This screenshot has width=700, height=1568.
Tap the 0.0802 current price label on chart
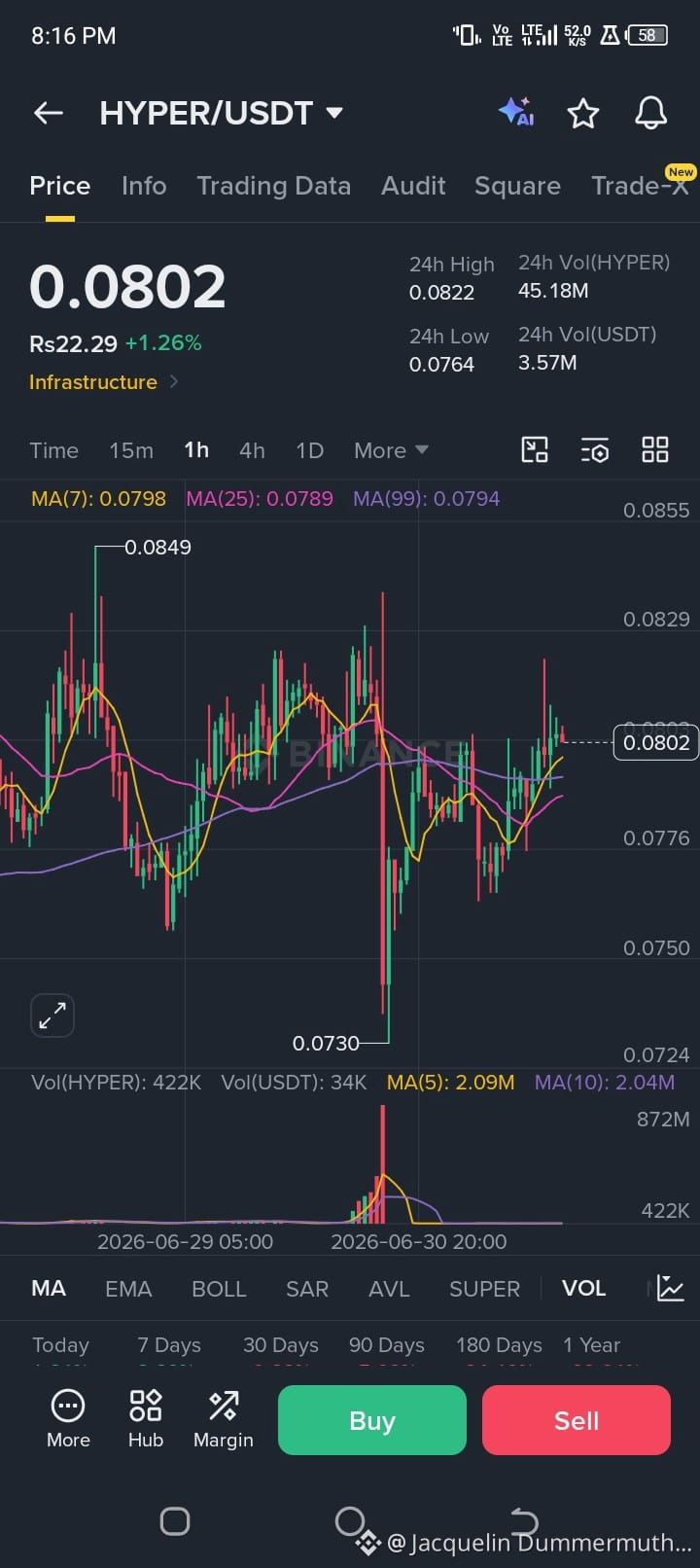656,742
